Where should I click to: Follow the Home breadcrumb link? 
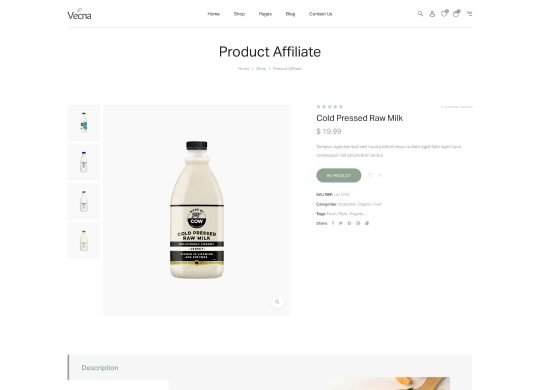(x=243, y=69)
